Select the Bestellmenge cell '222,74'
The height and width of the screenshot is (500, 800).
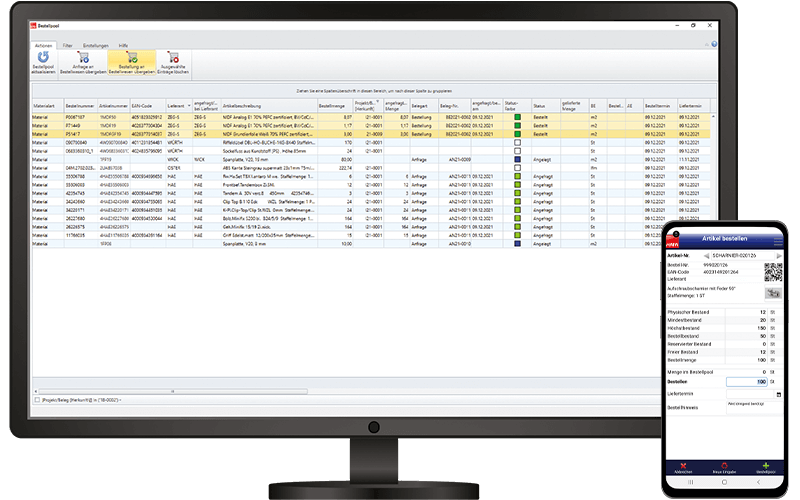(335, 168)
